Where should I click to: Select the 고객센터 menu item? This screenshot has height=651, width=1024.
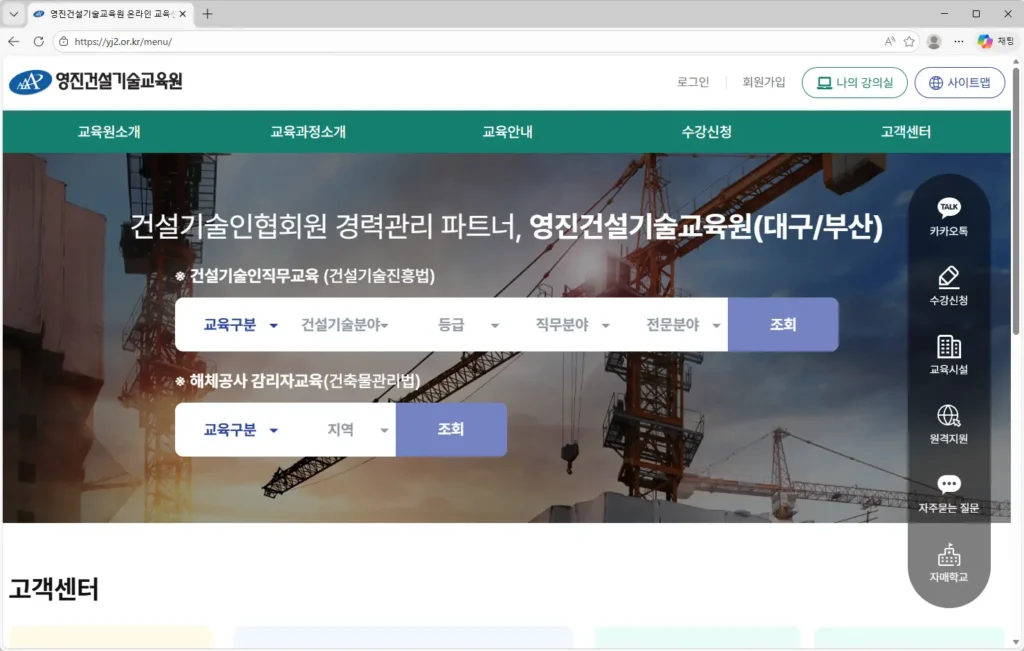tap(905, 132)
